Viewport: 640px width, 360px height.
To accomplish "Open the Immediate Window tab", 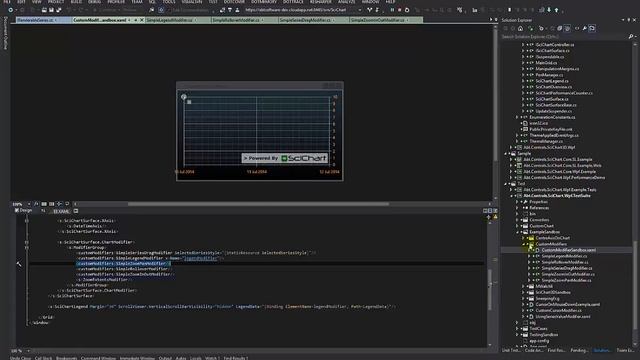I will (137, 358).
